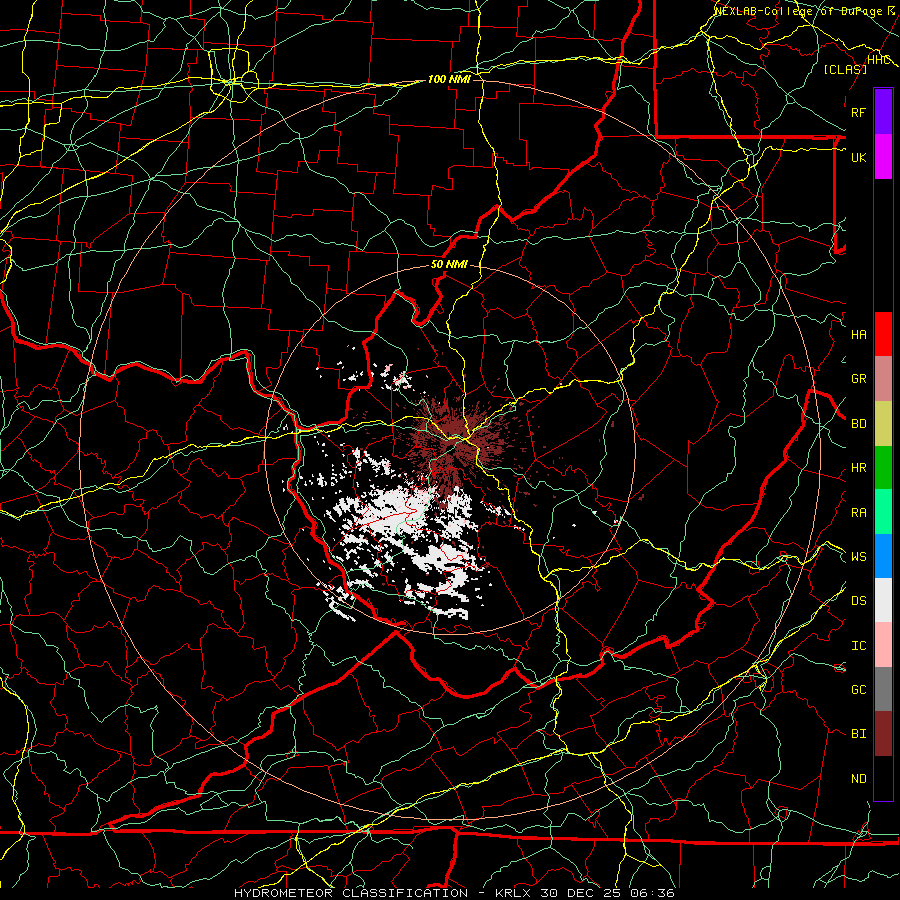The height and width of the screenshot is (900, 900).
Task: Pick the dark green HR legend swatch
Action: coord(883,467)
